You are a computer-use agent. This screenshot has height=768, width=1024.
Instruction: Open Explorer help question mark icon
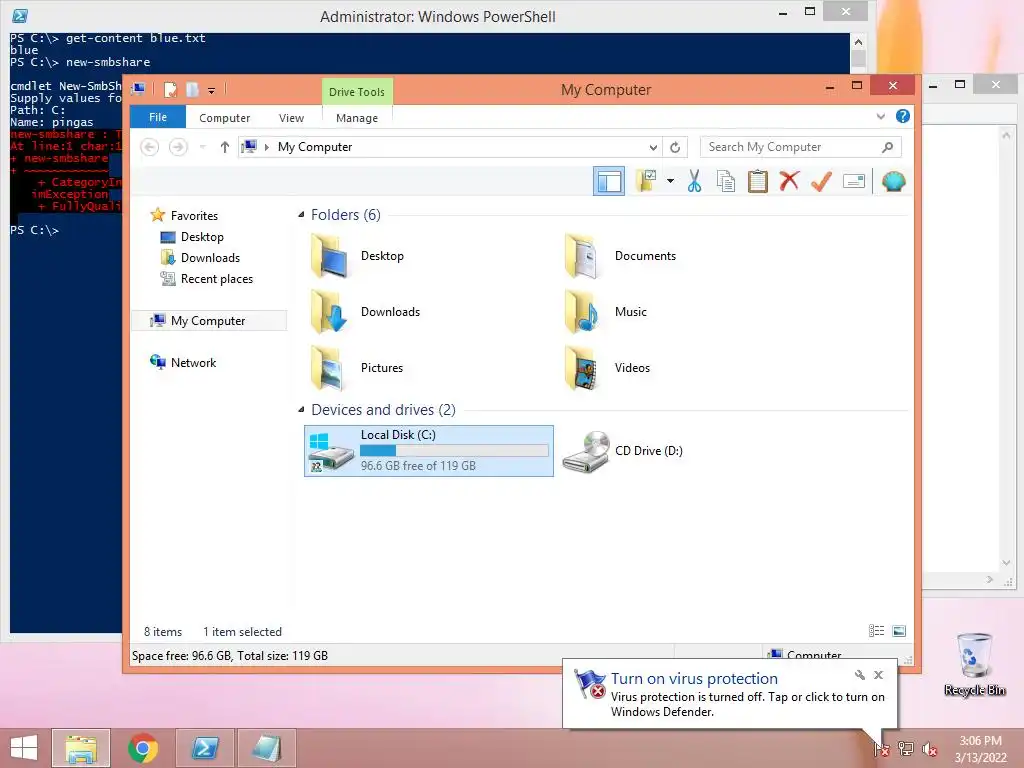(x=903, y=116)
